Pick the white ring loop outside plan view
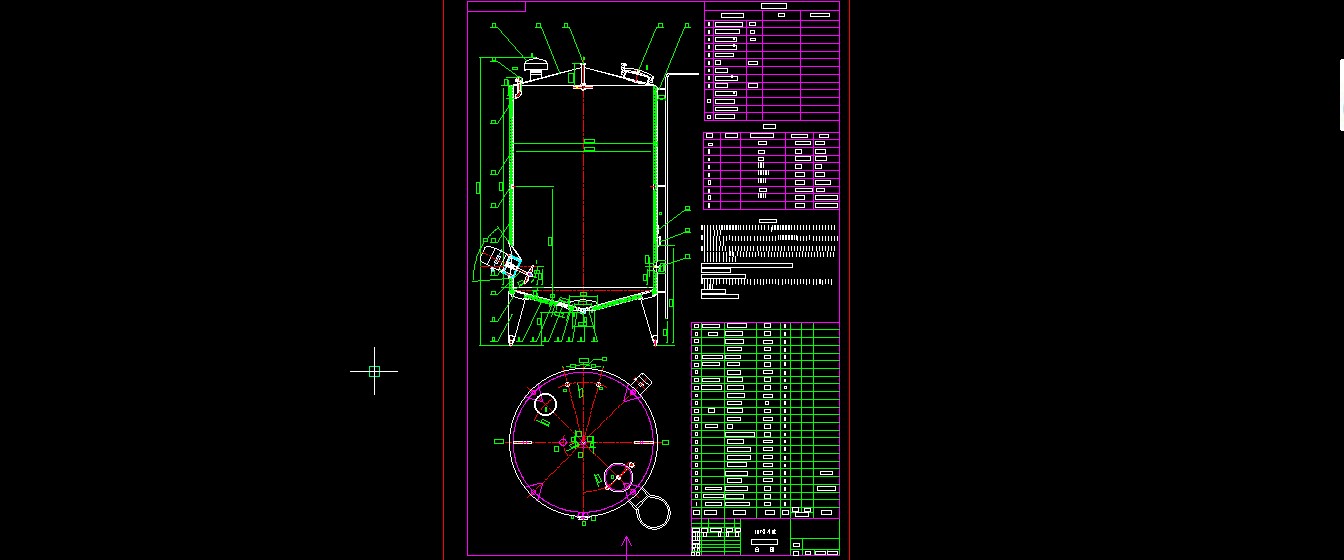Viewport: 1344px width, 560px height. pyautogui.click(x=654, y=511)
